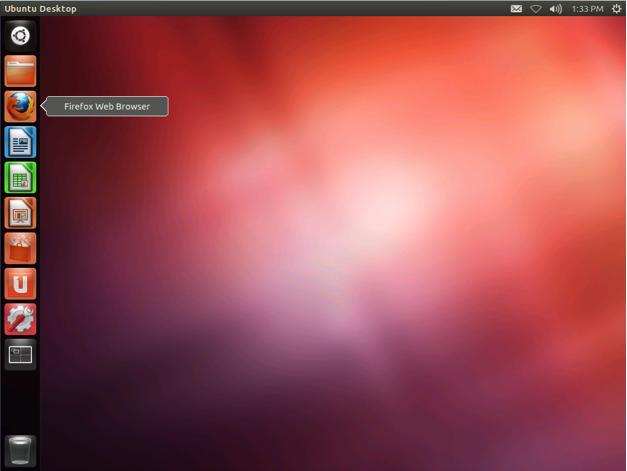627x471 pixels.
Task: Open the messaging envelope indicator
Action: click(x=516, y=8)
